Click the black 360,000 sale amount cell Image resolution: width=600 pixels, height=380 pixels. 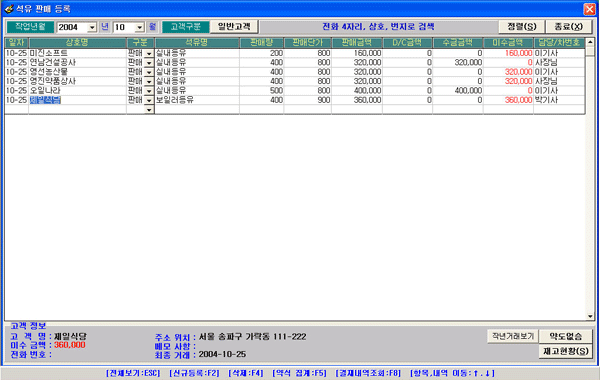(357, 100)
